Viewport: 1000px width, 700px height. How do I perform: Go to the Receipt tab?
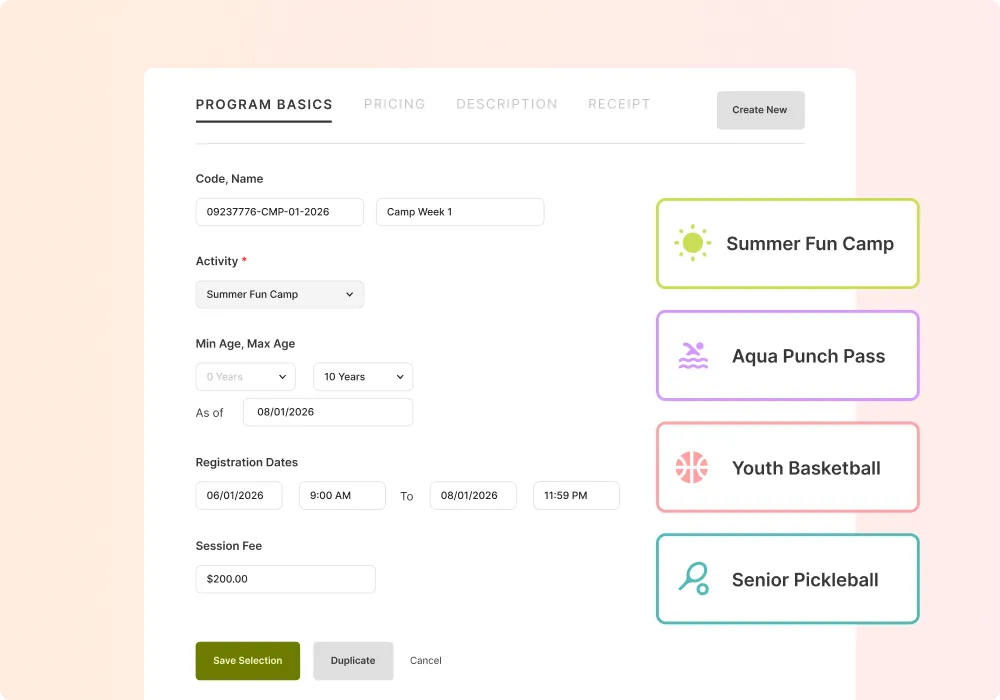click(619, 104)
